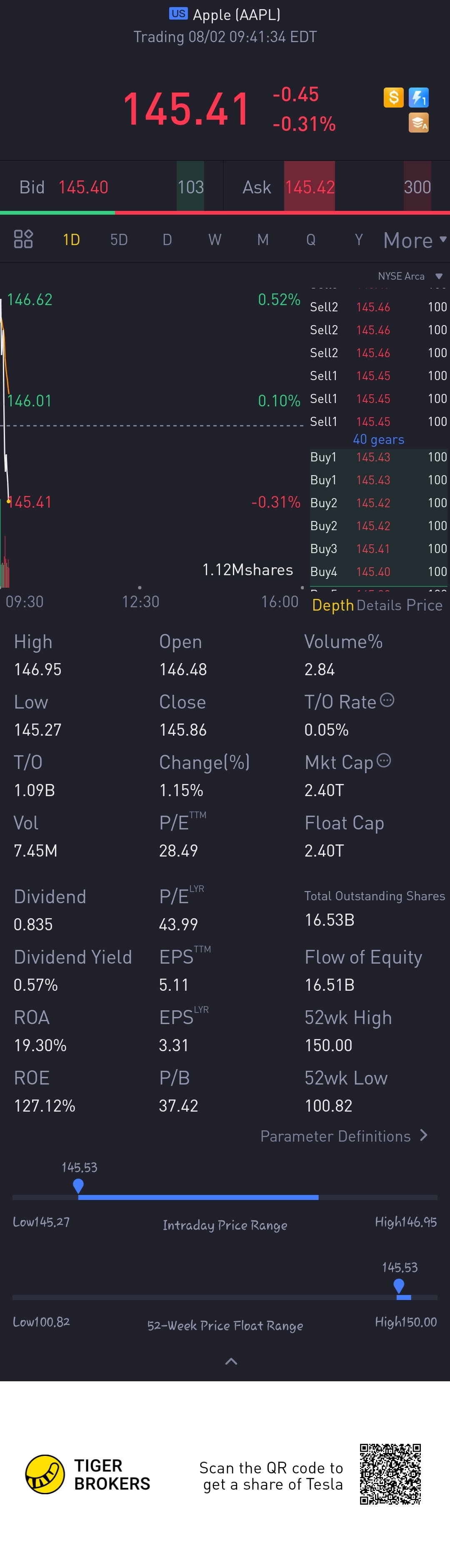Tap the 40 gears depth setting
The height and width of the screenshot is (1568, 450).
378,439
